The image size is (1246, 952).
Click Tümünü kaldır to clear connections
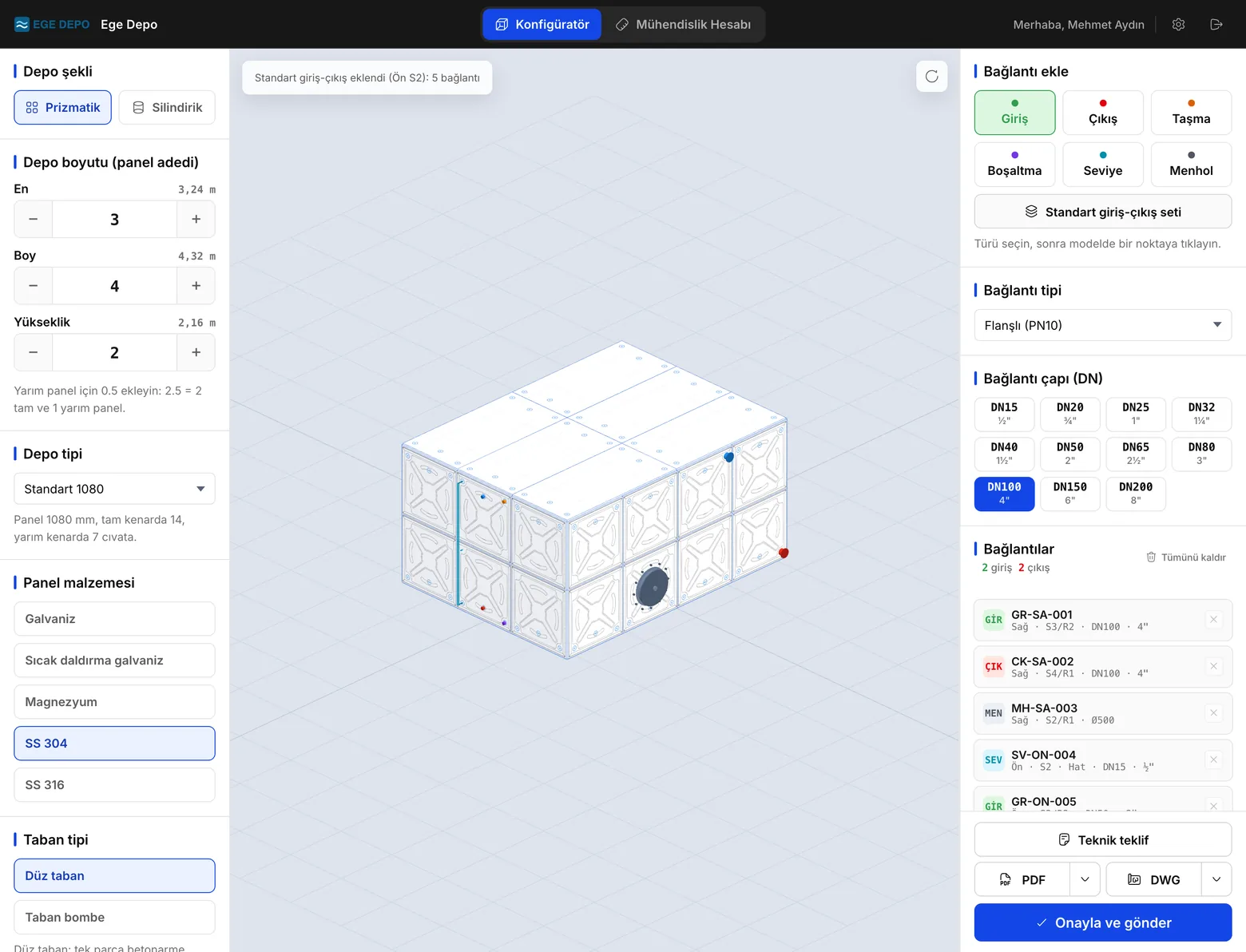1186,557
